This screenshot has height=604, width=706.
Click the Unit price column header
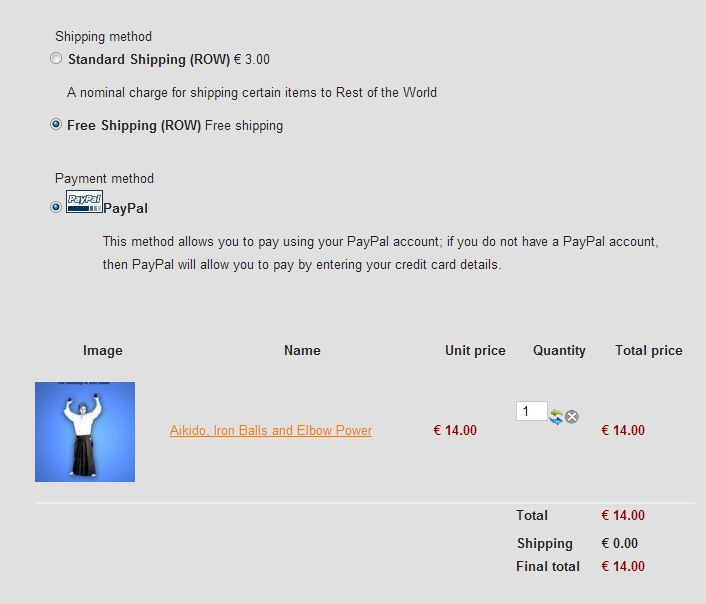coord(475,350)
